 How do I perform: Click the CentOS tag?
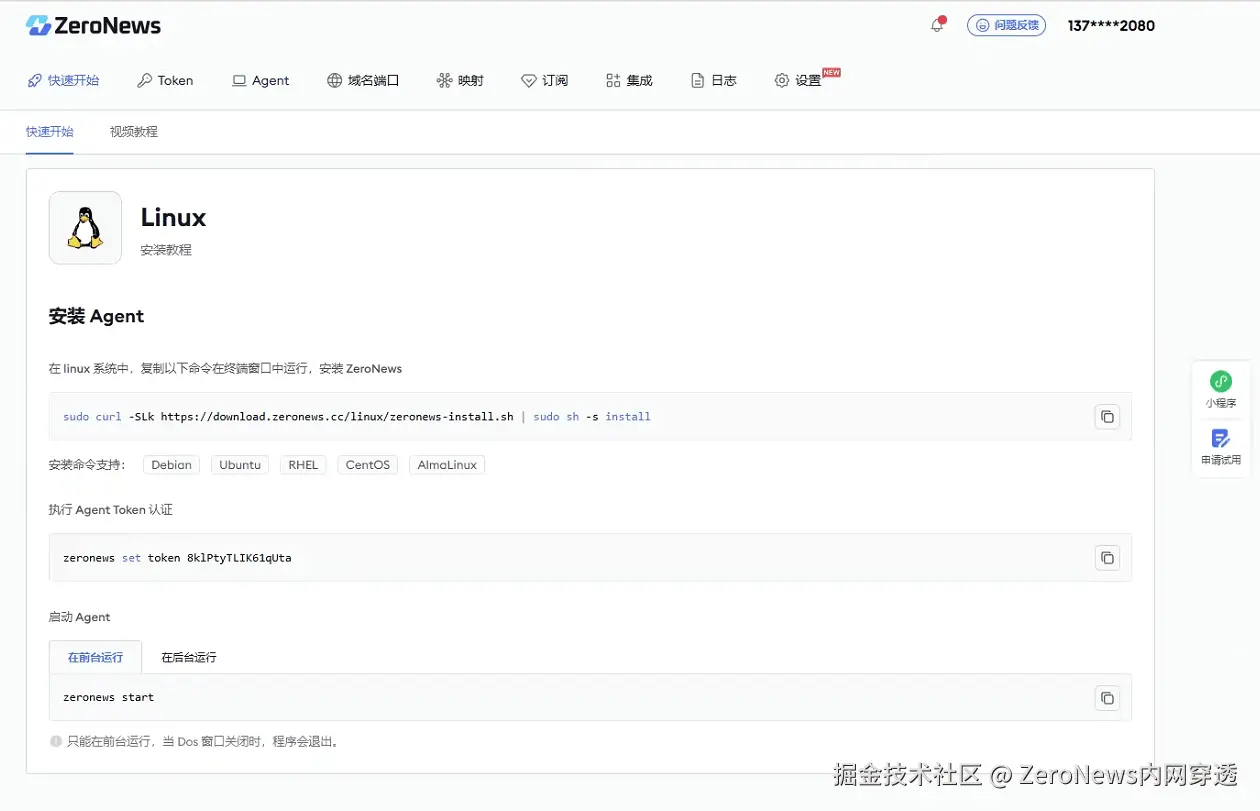pyautogui.click(x=368, y=465)
